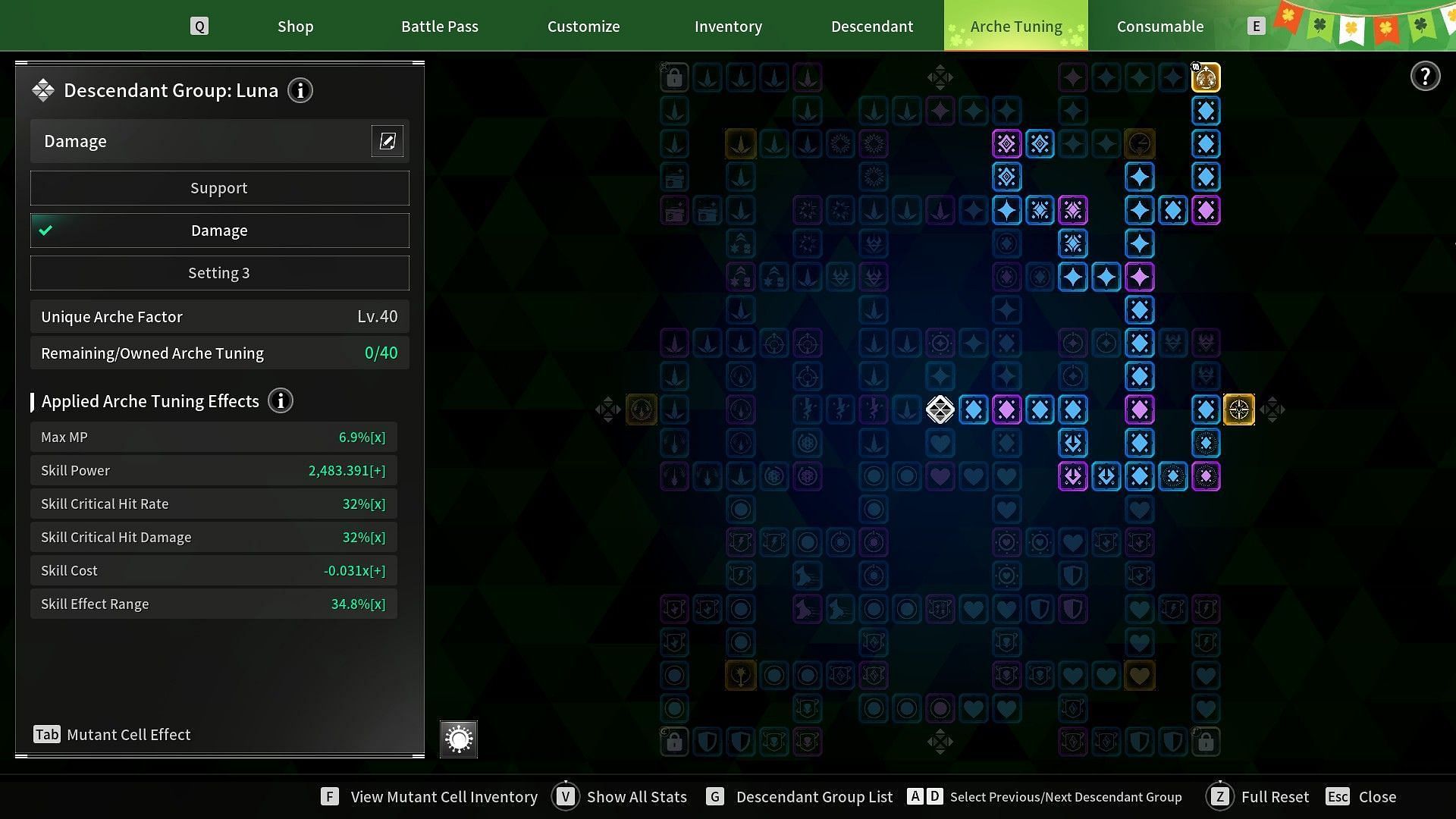Viewport: 1456px width, 819px height.
Task: Open the Descendant tab
Action: coord(872,27)
